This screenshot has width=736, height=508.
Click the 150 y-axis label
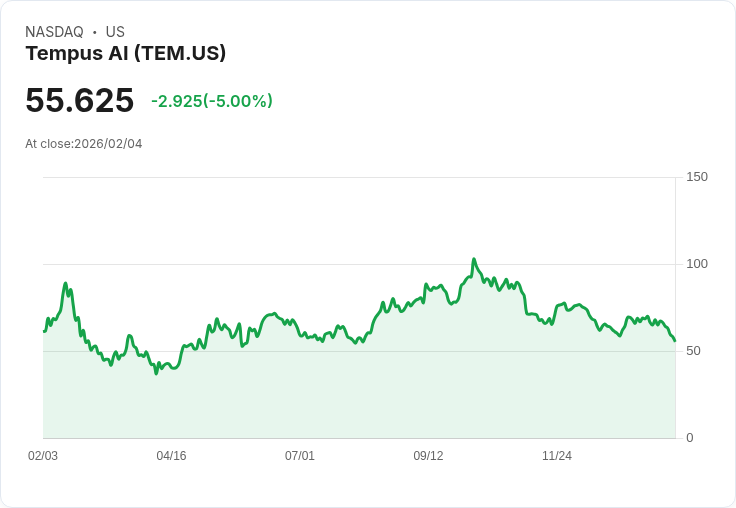tap(697, 177)
